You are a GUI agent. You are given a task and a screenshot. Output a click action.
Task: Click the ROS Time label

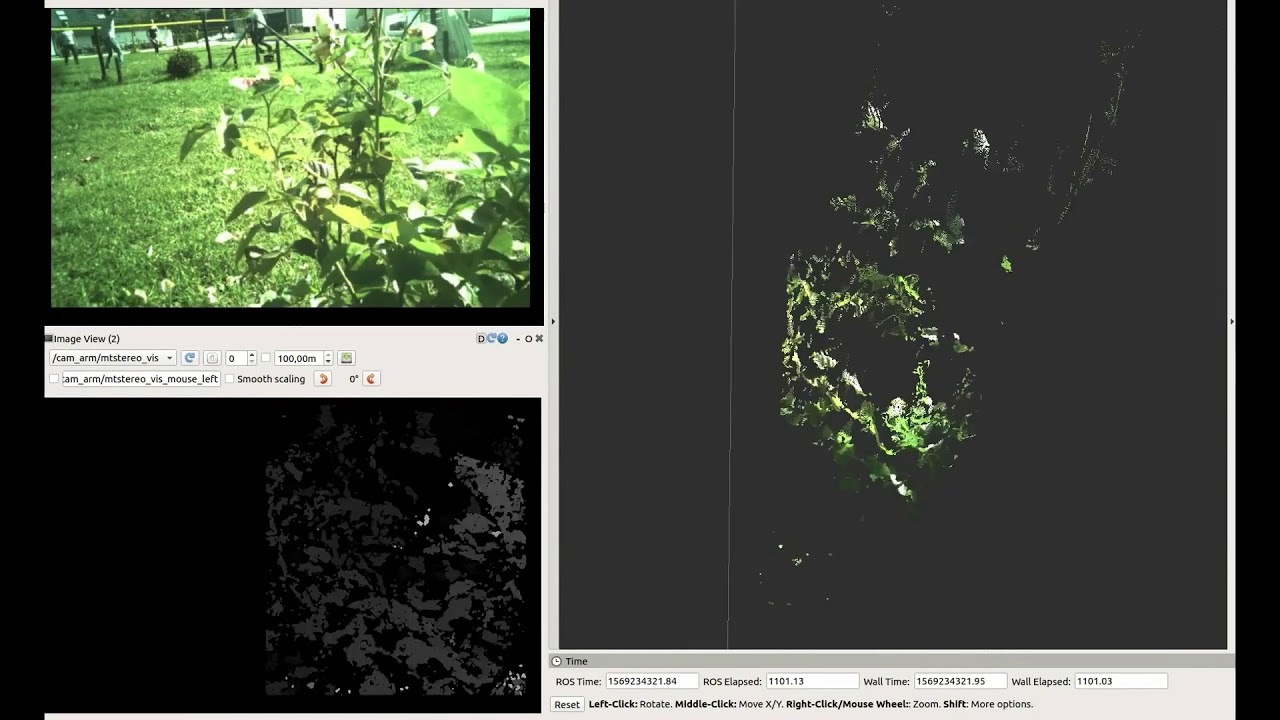coord(579,681)
